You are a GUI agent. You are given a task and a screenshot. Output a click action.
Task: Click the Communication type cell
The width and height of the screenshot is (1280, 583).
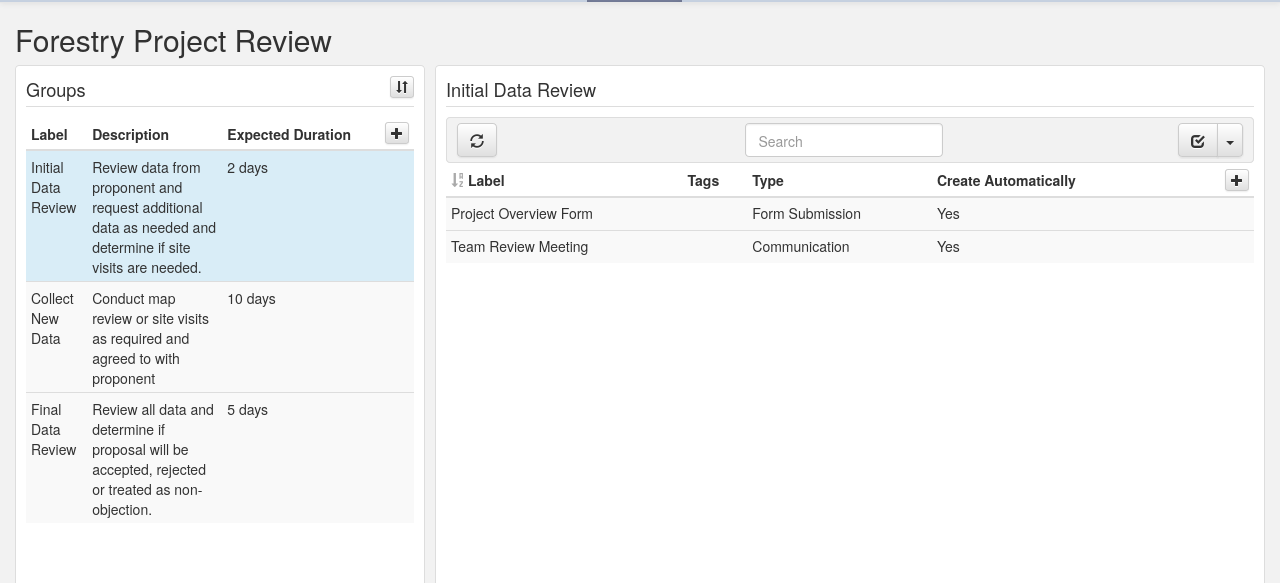click(800, 247)
